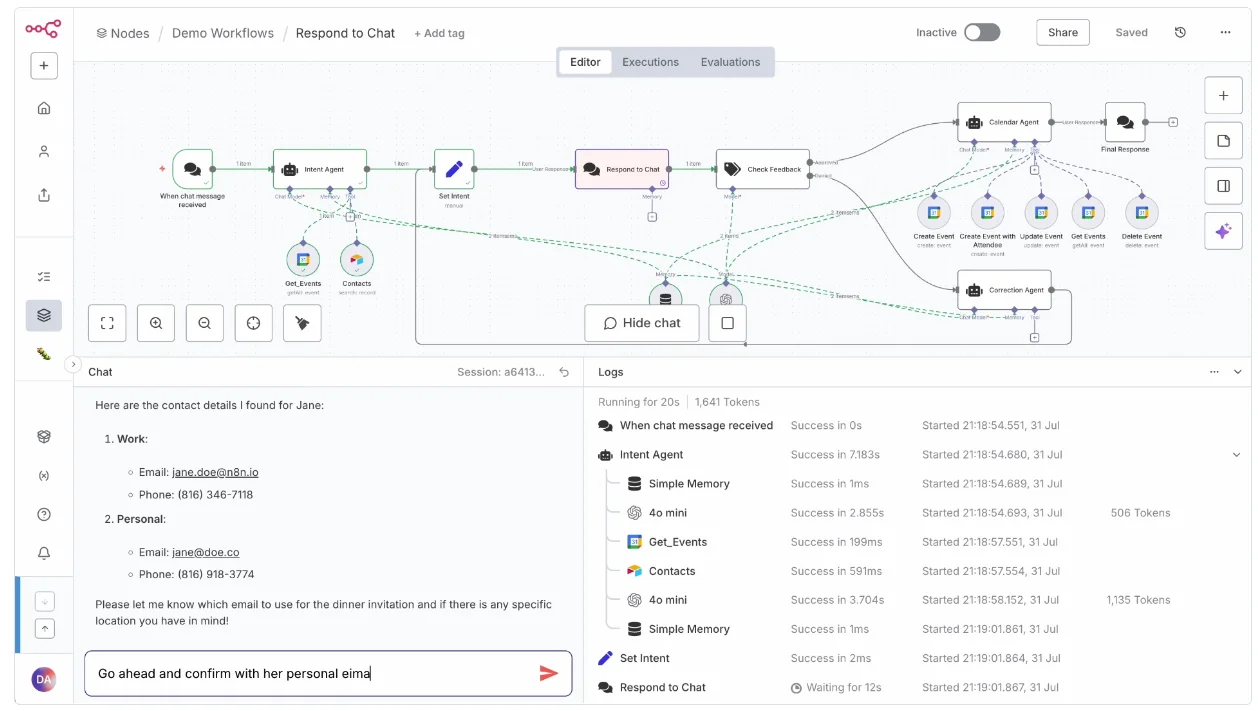Open workflow history clock icon
The image size is (1258, 711).
point(1180,33)
